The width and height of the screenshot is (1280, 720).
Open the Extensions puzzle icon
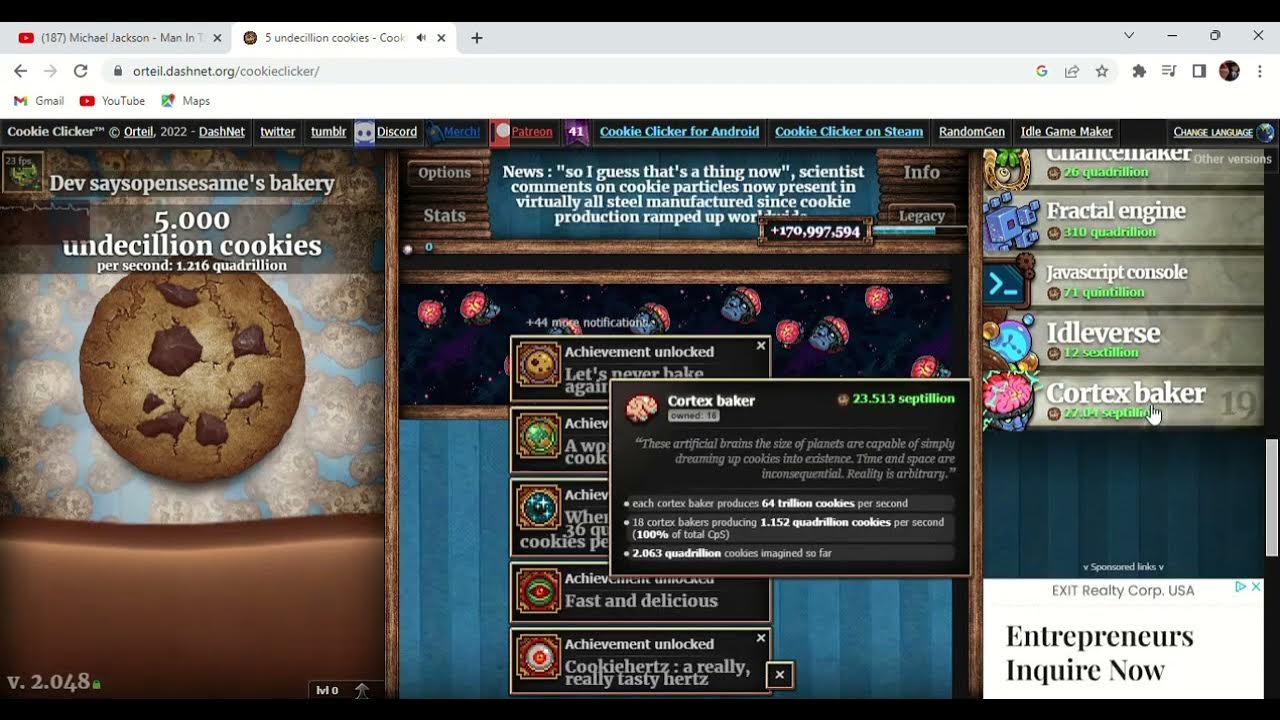(1139, 71)
